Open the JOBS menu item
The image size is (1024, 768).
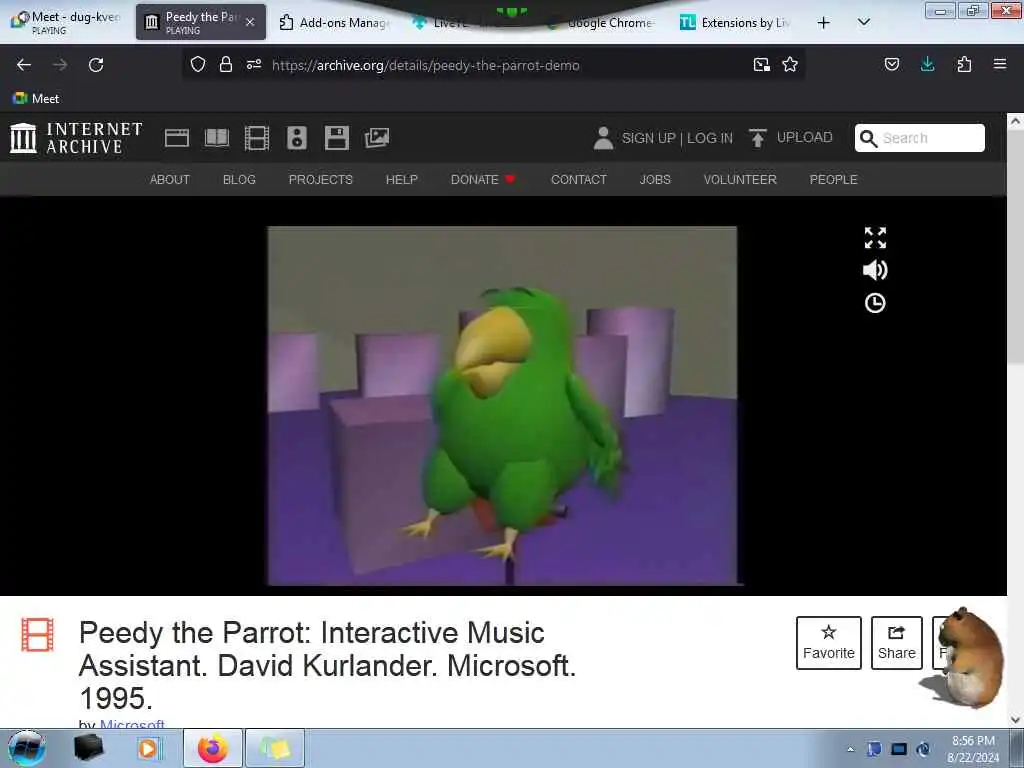[x=655, y=180]
